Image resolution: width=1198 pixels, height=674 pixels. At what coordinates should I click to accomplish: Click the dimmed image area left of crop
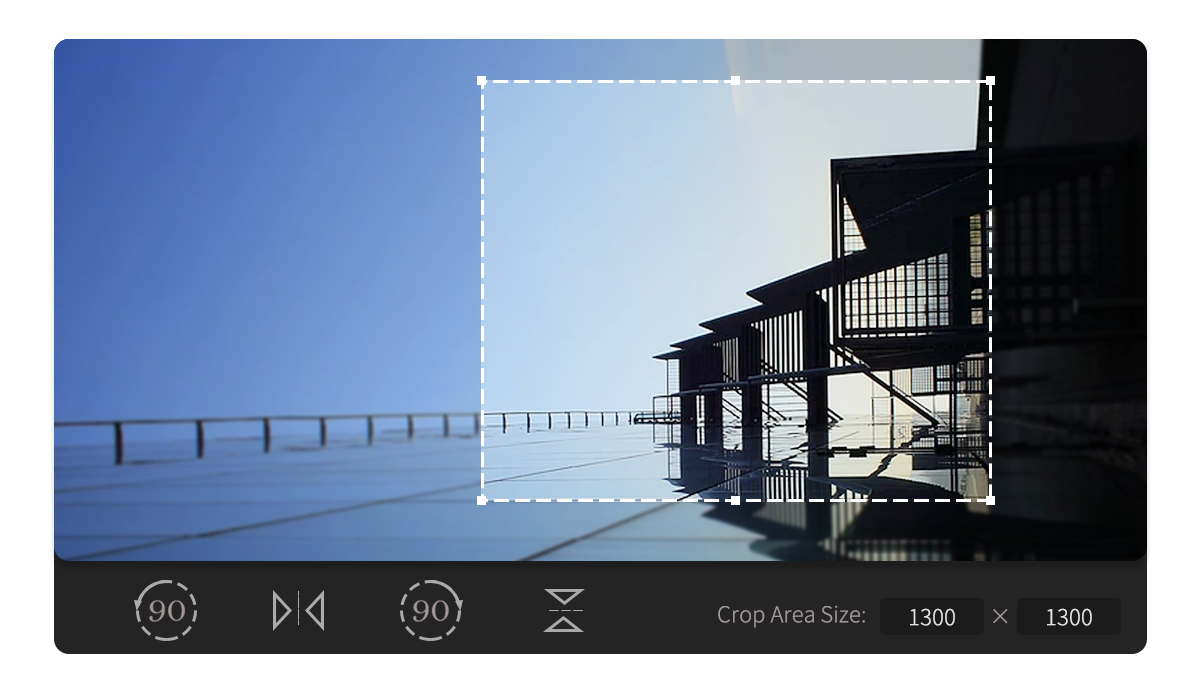tap(267, 300)
